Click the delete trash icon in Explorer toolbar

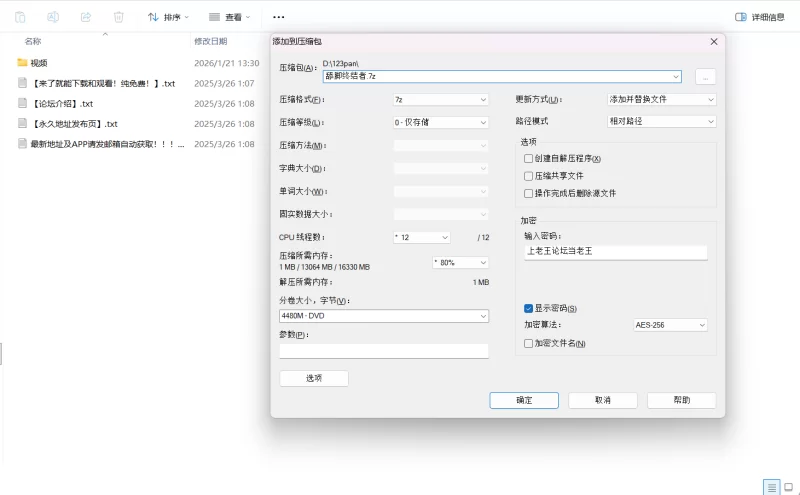(x=118, y=17)
